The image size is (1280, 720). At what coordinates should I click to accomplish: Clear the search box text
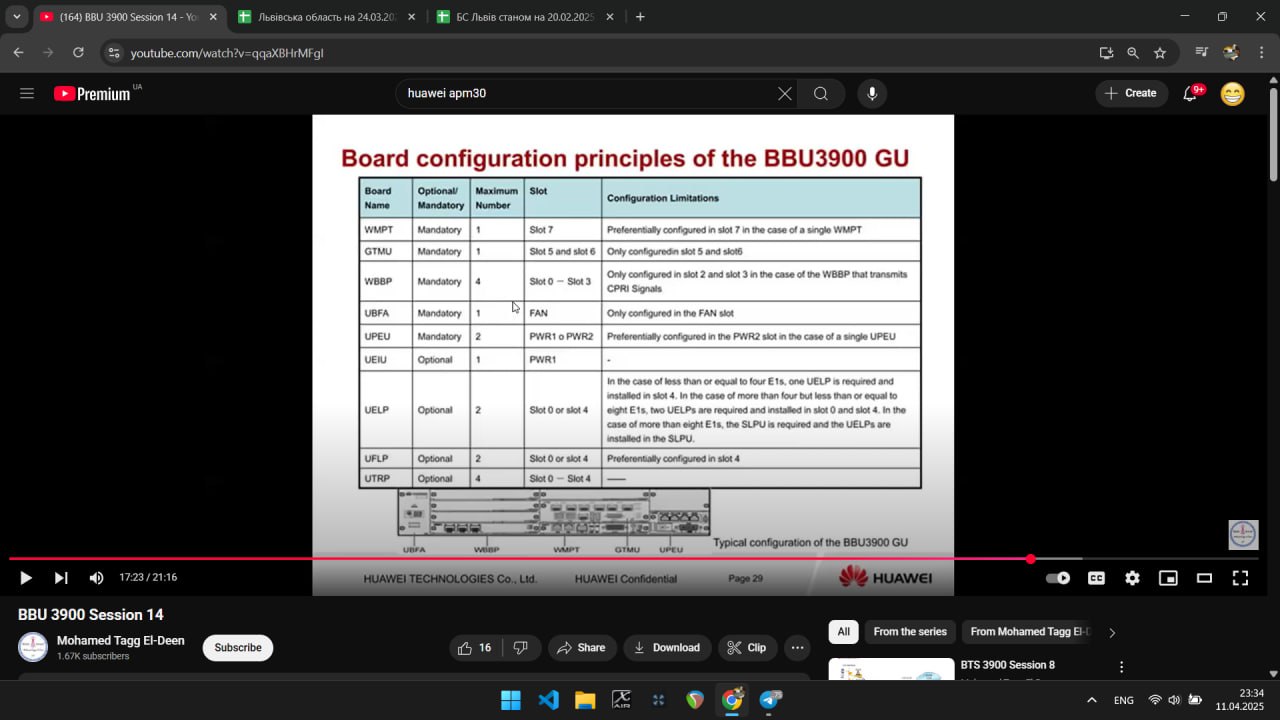785,93
